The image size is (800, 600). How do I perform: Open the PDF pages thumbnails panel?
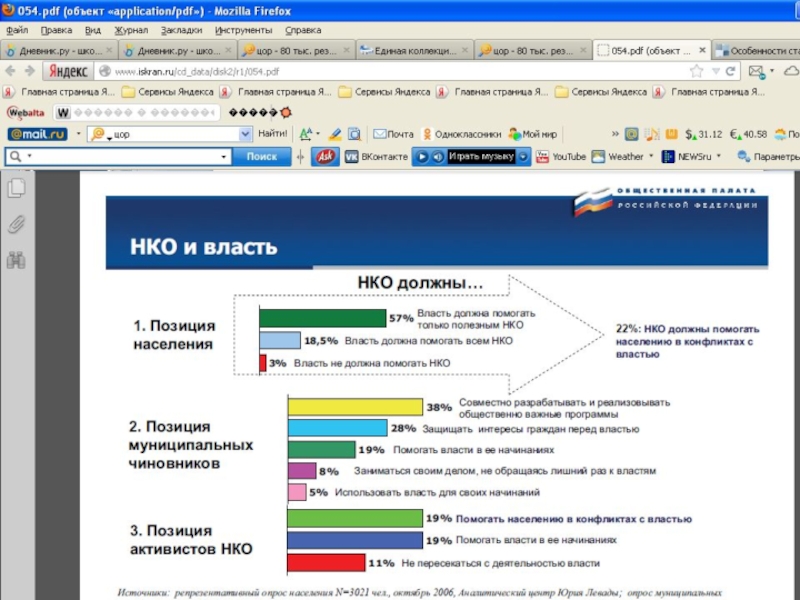(16, 188)
